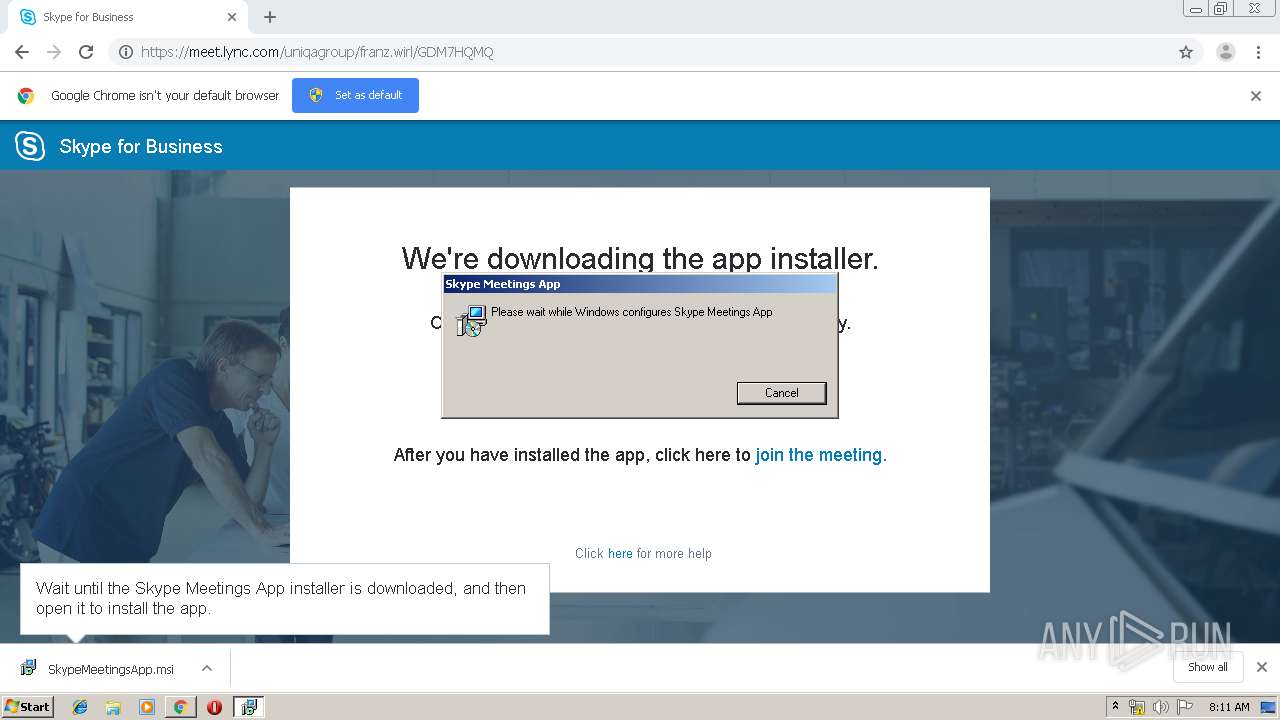
Task: Open Windows Media Player from the taskbar
Action: 147,707
